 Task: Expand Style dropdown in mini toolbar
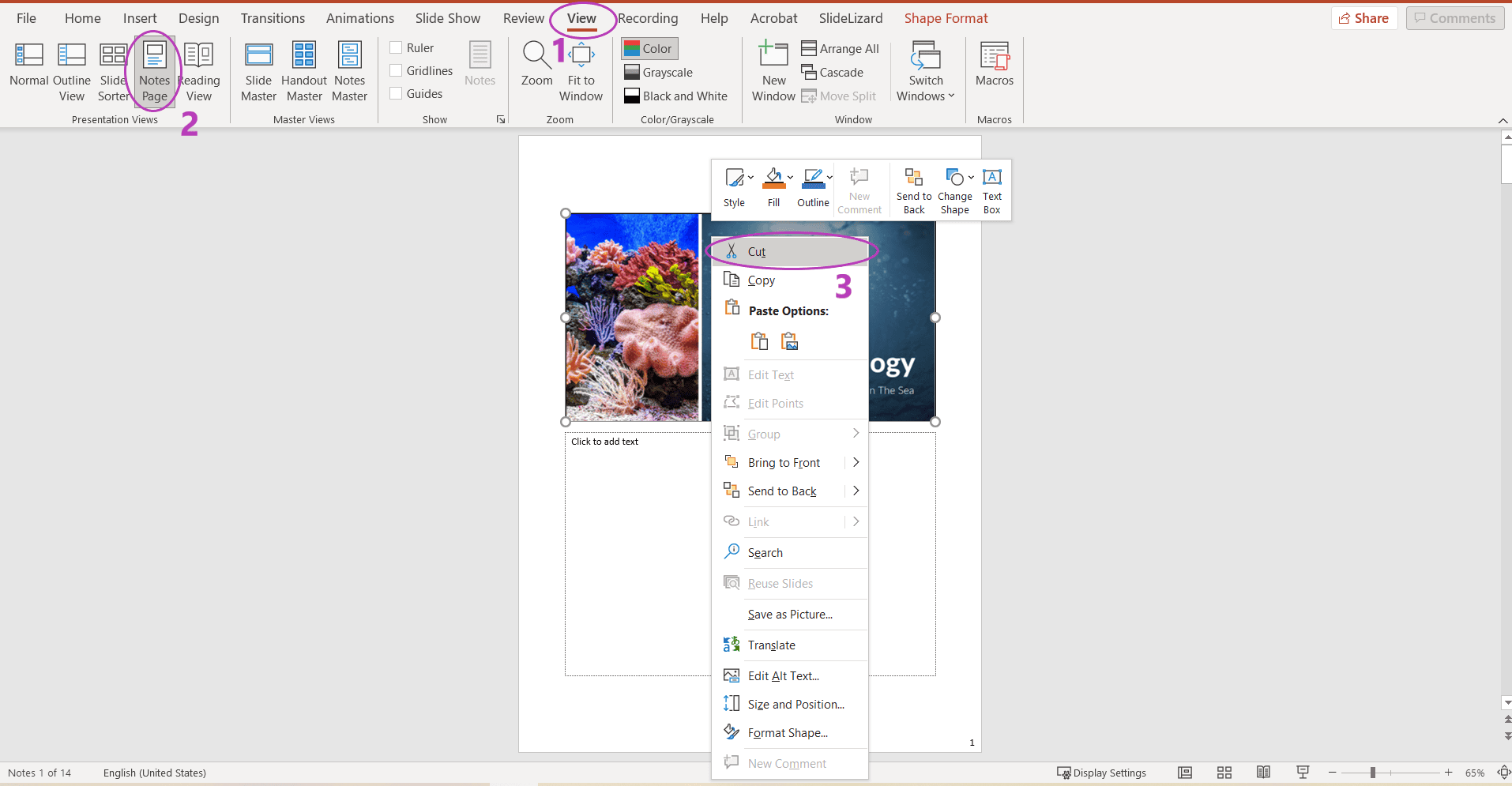[751, 178]
